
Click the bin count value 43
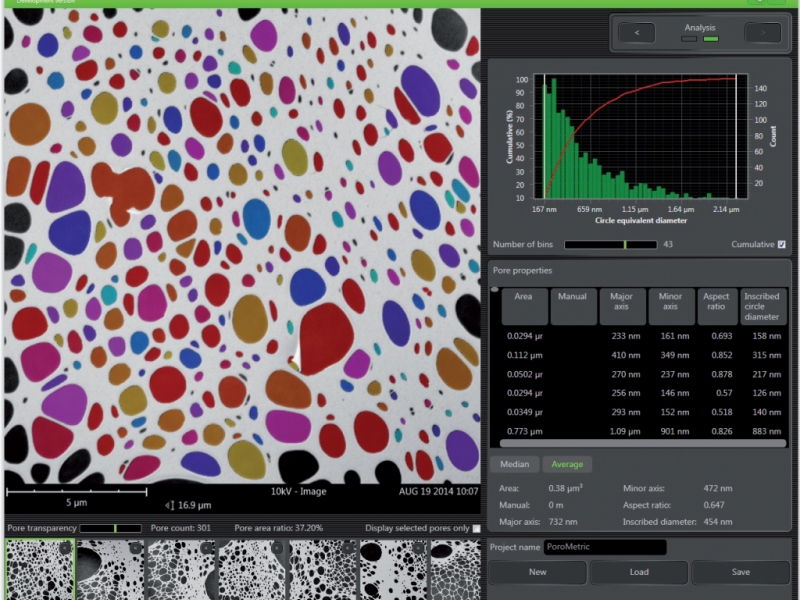tap(668, 244)
